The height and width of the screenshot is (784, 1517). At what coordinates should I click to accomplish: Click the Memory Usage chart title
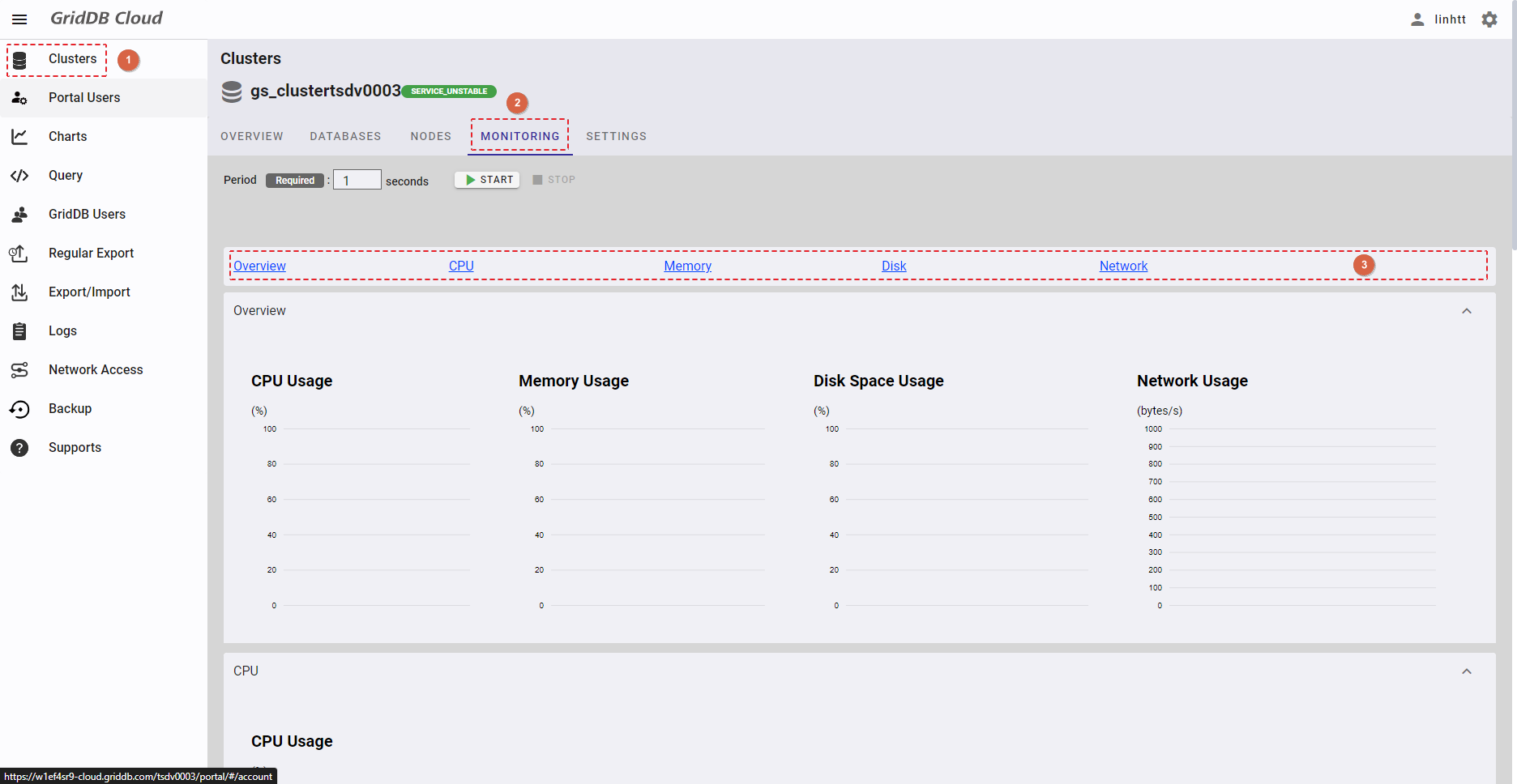click(x=574, y=381)
